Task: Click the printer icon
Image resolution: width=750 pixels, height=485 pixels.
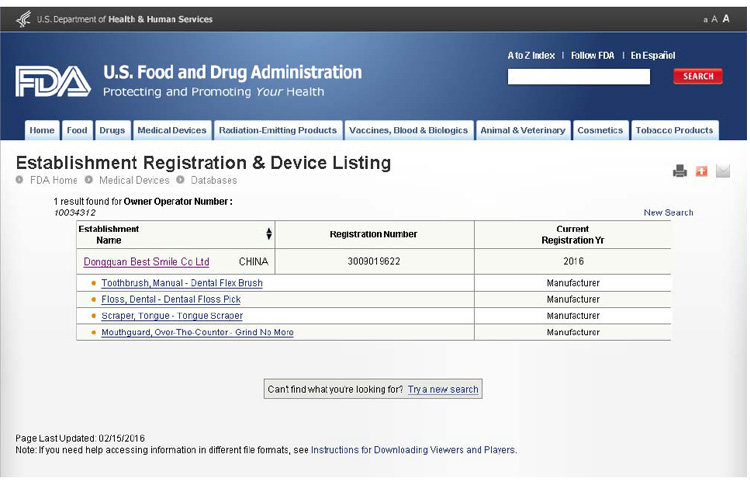Action: (x=680, y=171)
